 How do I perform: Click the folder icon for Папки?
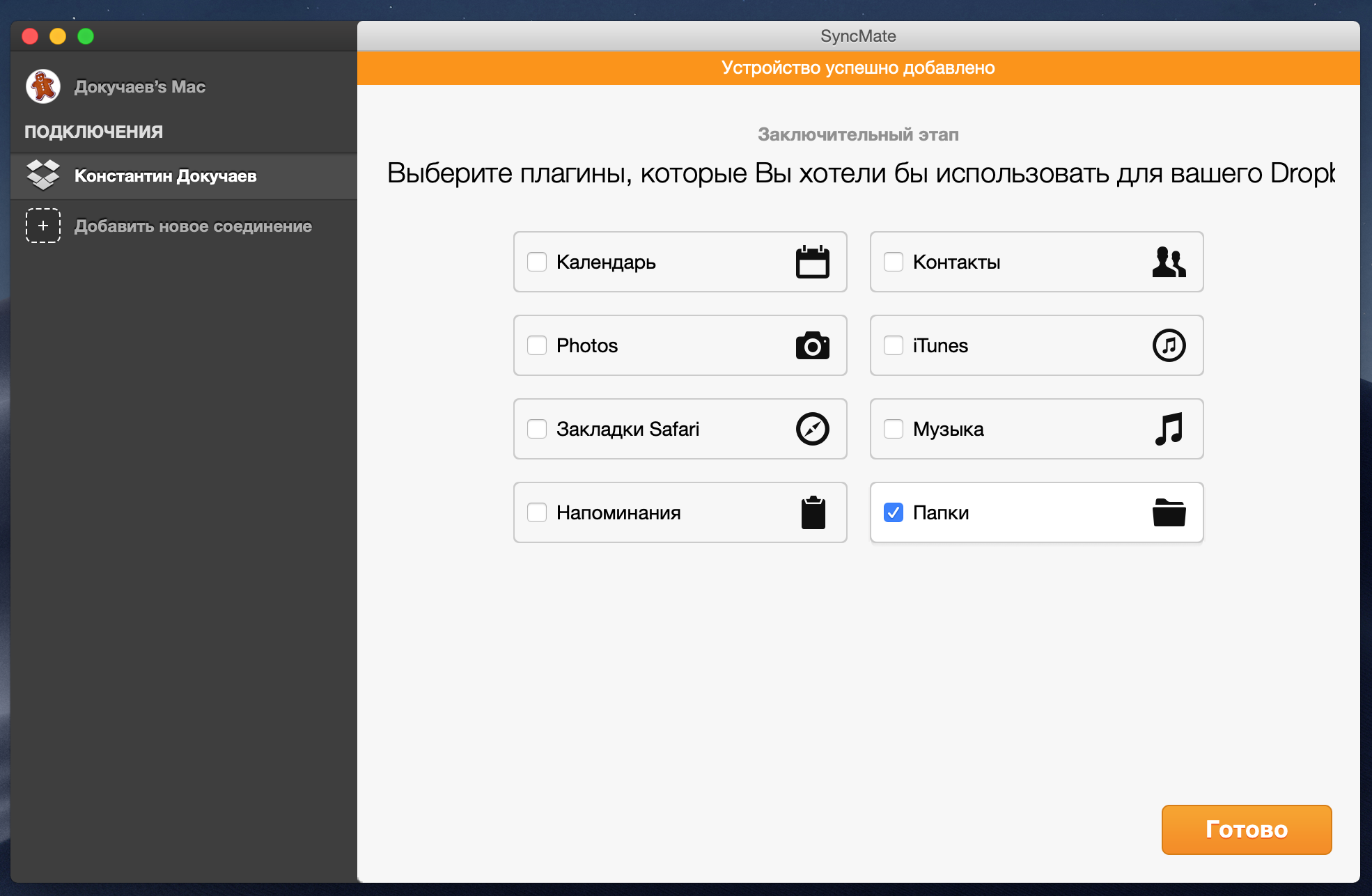[1168, 513]
